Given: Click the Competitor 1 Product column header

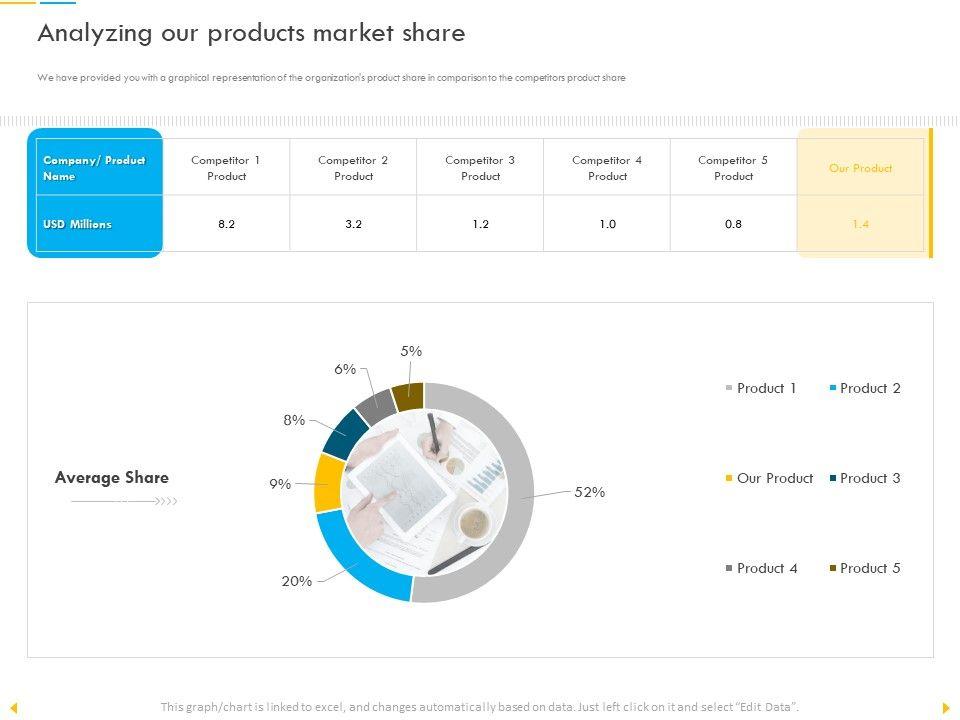Looking at the screenshot, I should (226, 168).
